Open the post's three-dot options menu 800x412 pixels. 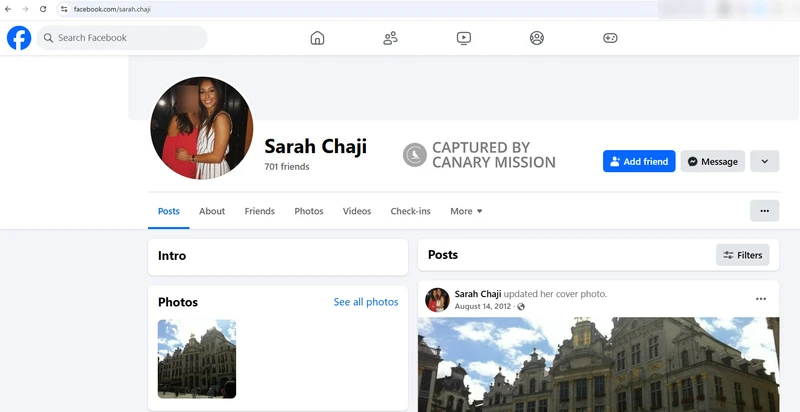click(761, 299)
